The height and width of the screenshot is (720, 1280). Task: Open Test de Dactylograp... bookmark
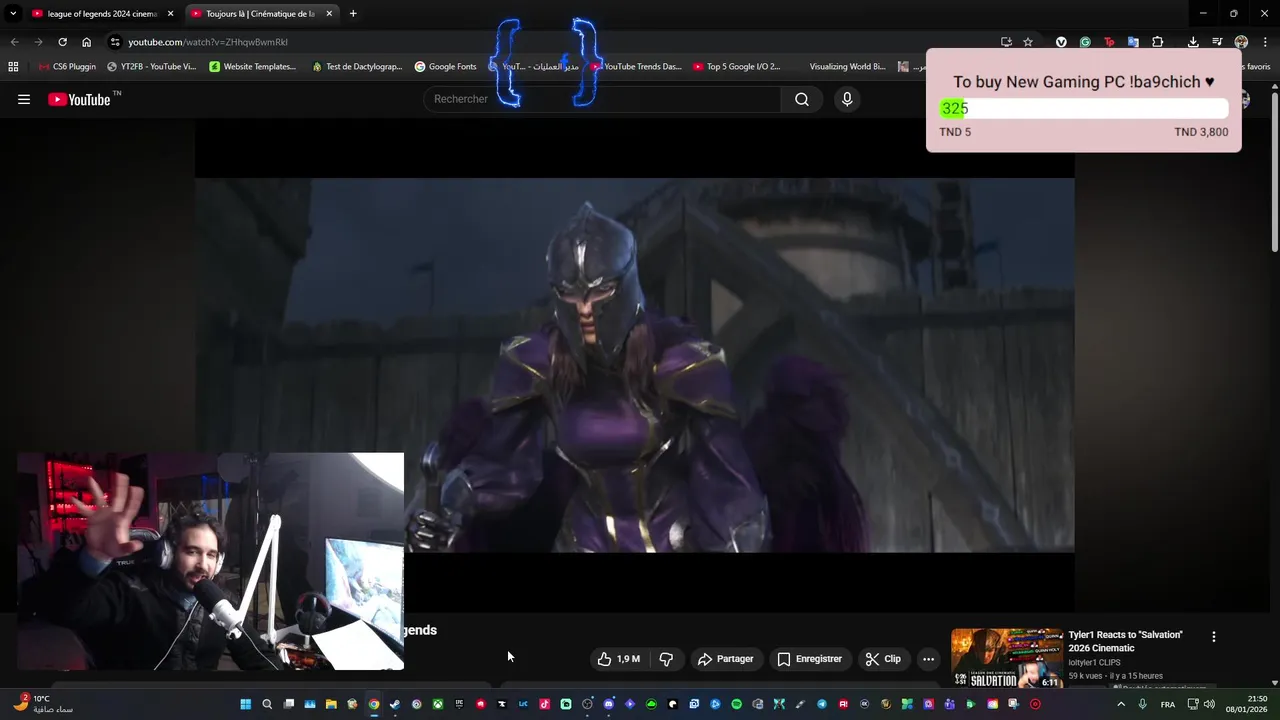[x=357, y=67]
